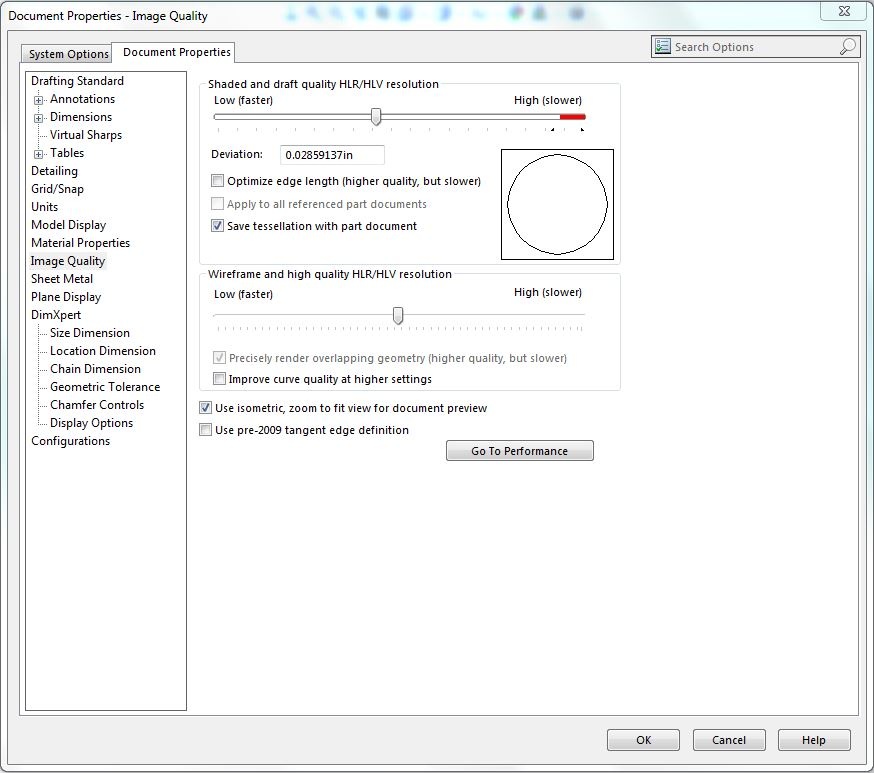This screenshot has width=874, height=773.
Task: Select Plane Display in the list
Action: pos(66,297)
